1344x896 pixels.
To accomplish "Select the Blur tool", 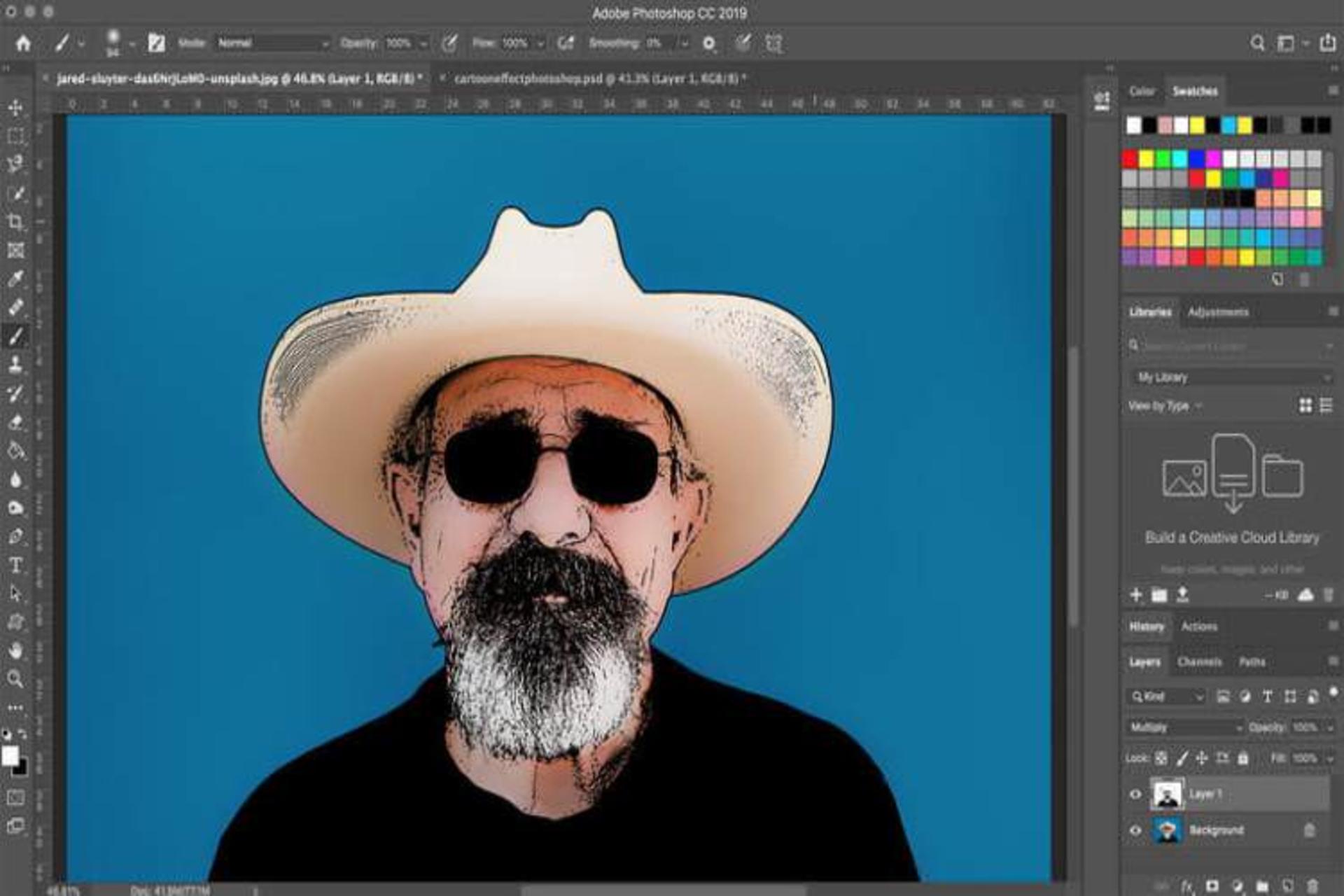I will point(15,479).
